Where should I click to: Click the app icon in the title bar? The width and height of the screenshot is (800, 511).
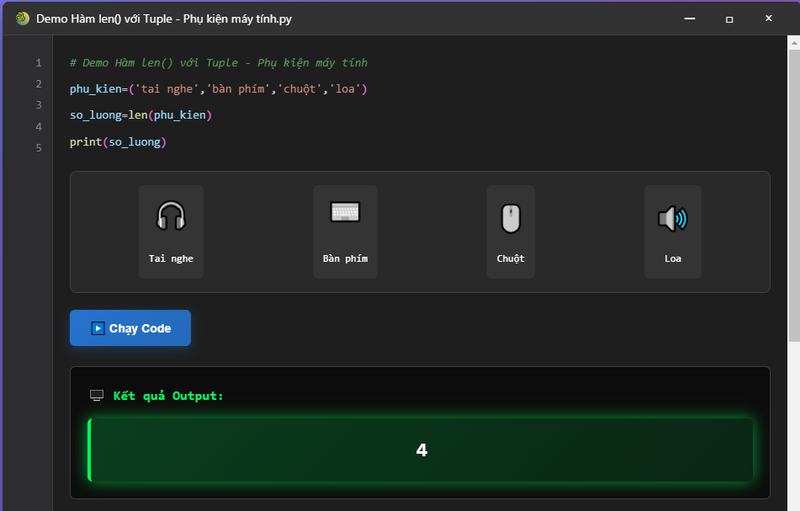pyautogui.click(x=22, y=19)
